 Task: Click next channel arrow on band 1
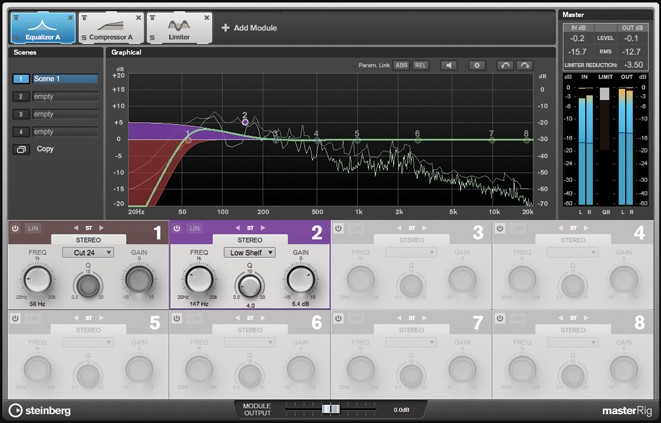(101, 228)
